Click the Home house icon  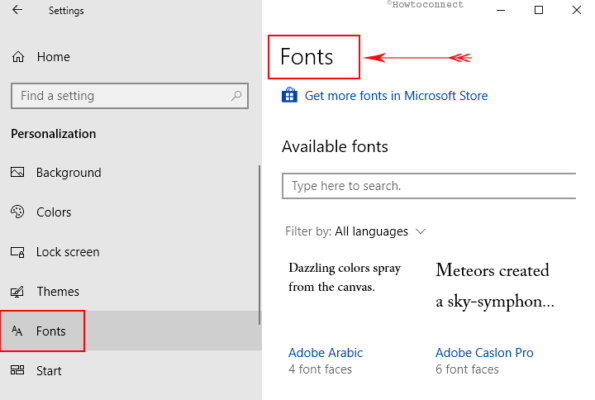point(18,57)
